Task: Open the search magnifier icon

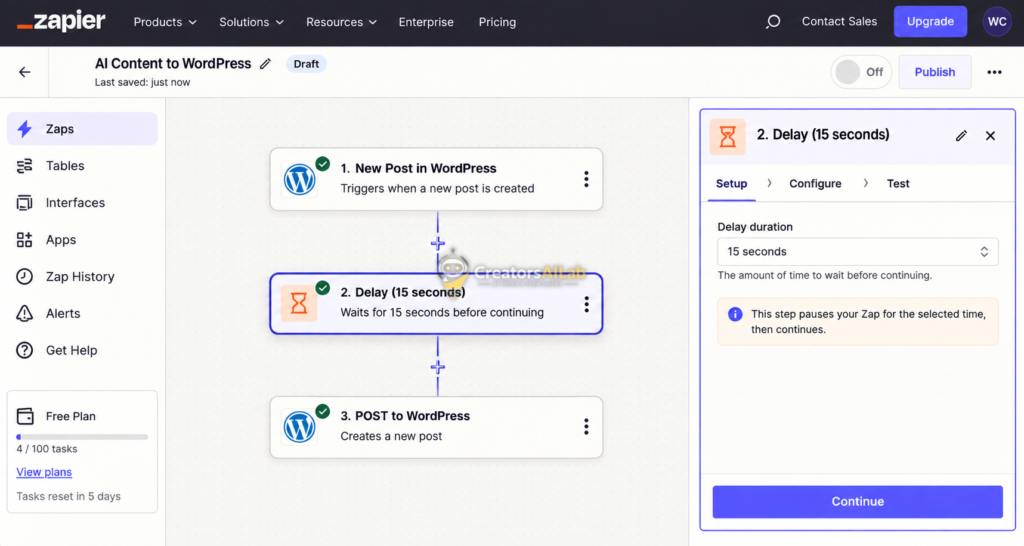Action: pos(773,22)
